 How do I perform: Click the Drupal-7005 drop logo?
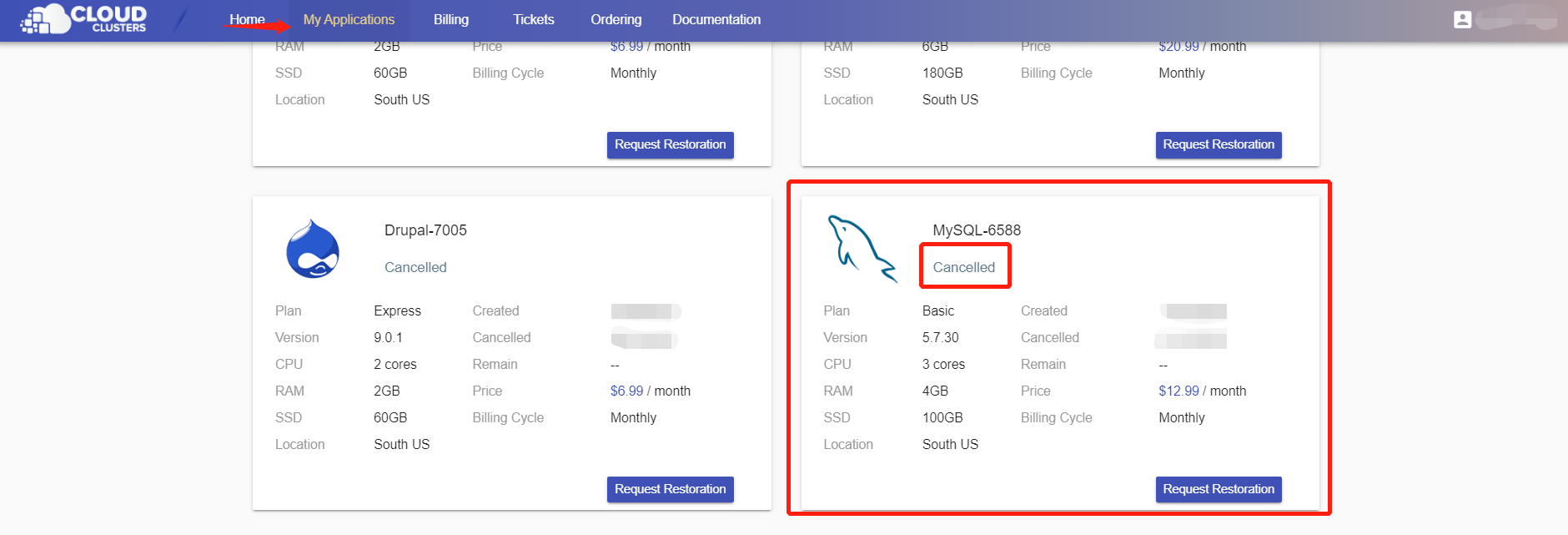[313, 249]
